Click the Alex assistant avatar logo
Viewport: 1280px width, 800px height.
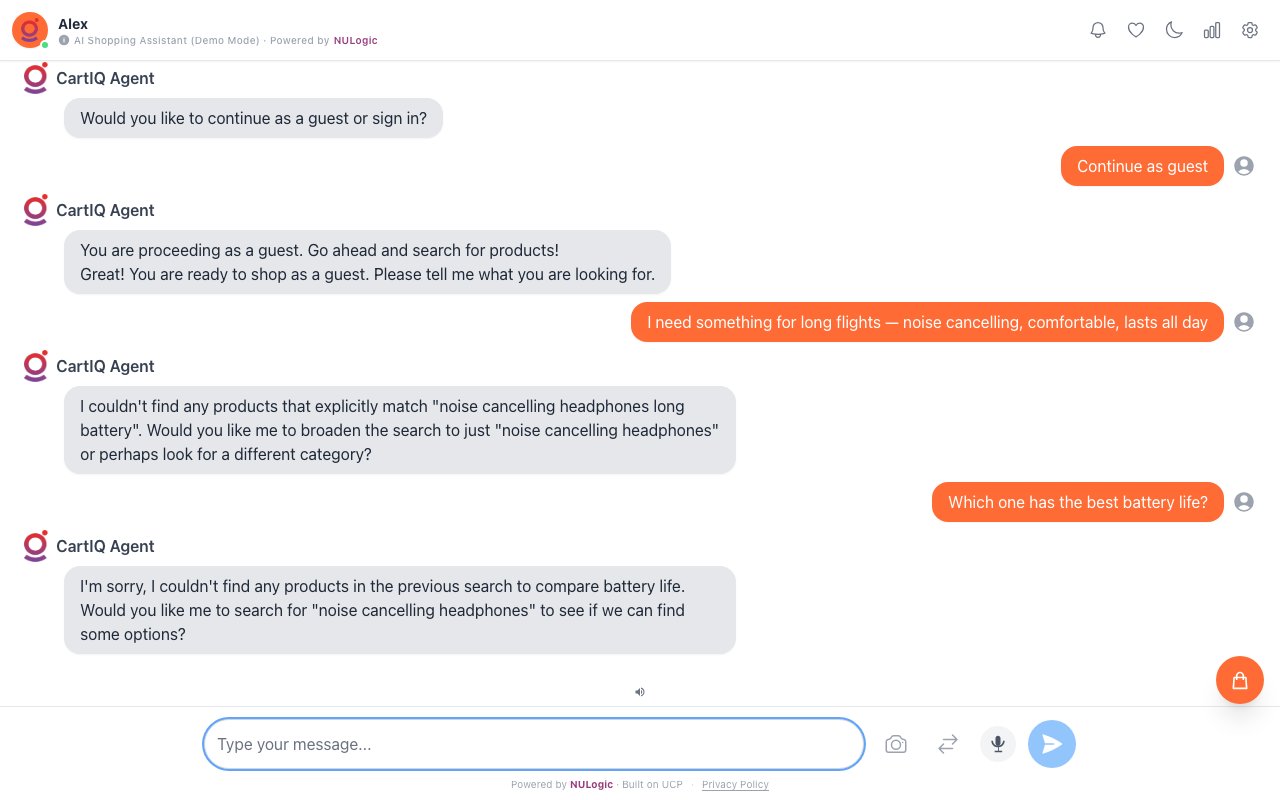[x=29, y=30]
